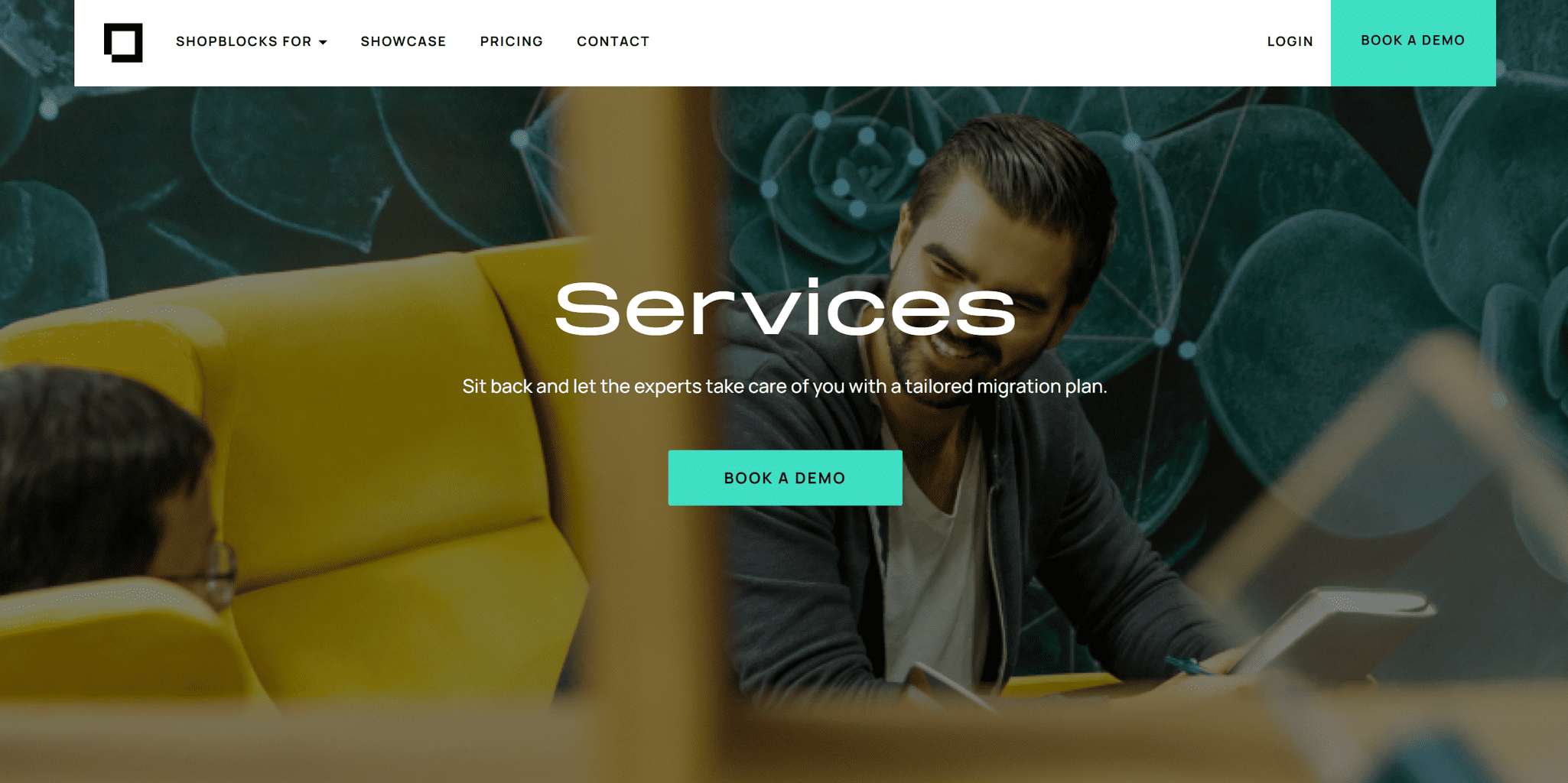
Task: Click the Login link
Action: (x=1290, y=41)
